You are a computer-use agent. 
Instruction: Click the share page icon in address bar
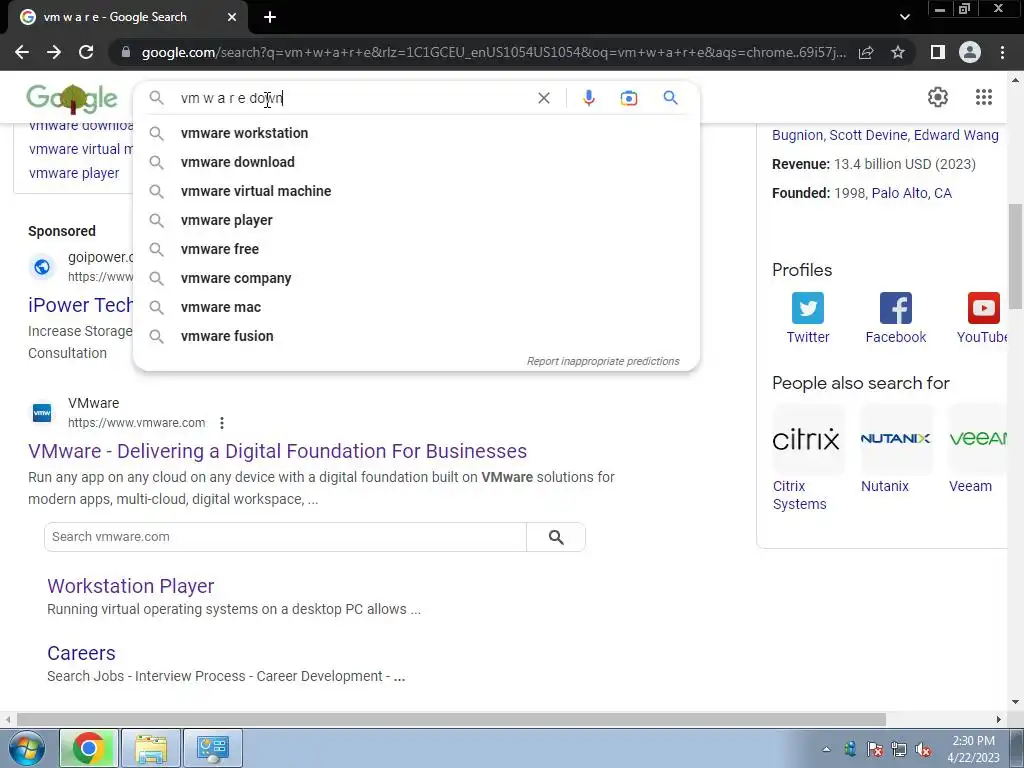pos(866,52)
